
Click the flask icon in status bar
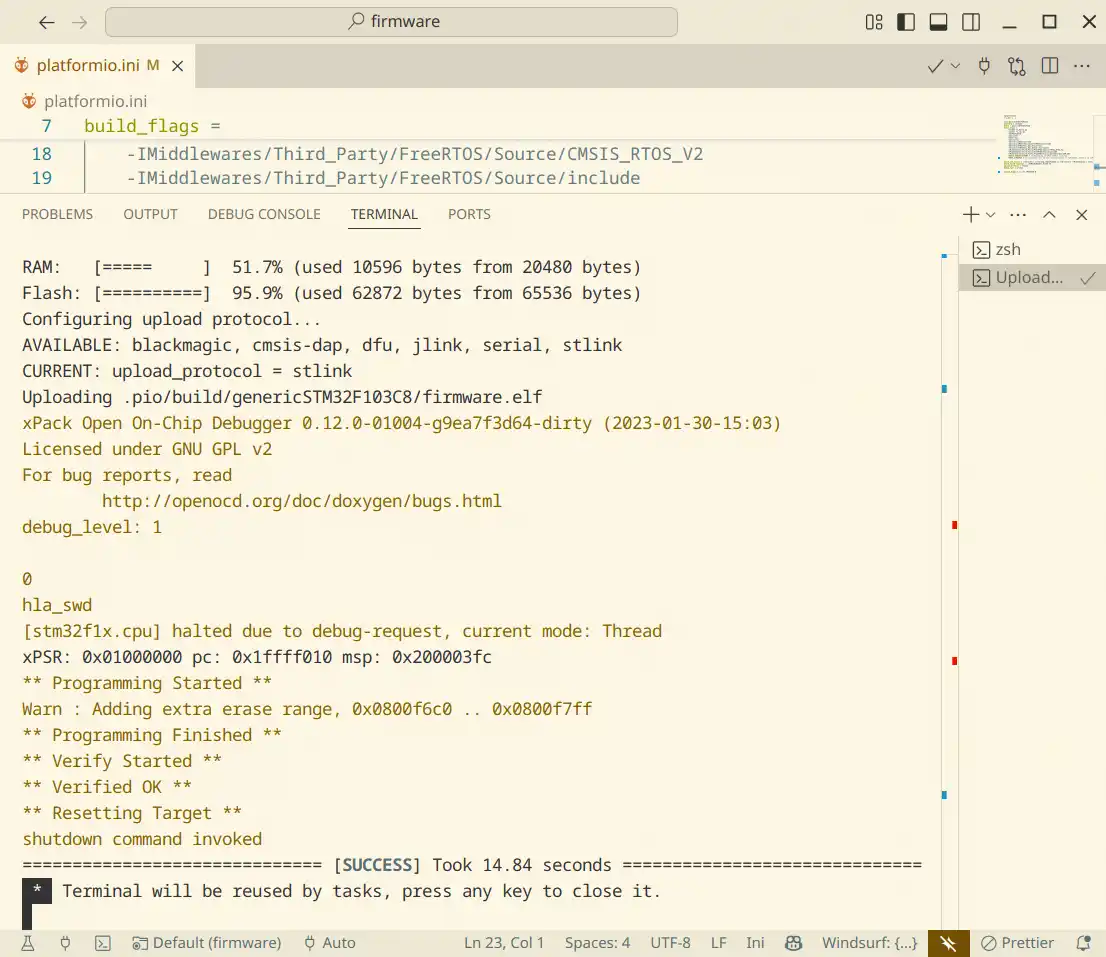coord(28,944)
